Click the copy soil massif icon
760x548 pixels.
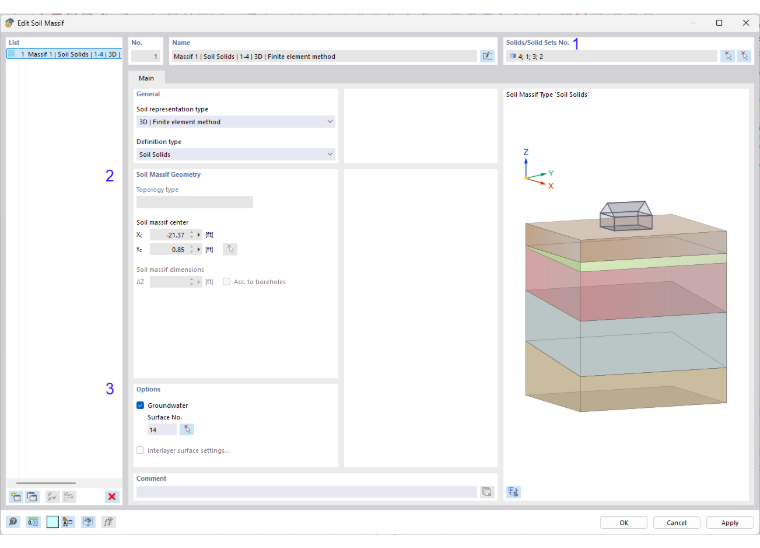click(x=32, y=496)
